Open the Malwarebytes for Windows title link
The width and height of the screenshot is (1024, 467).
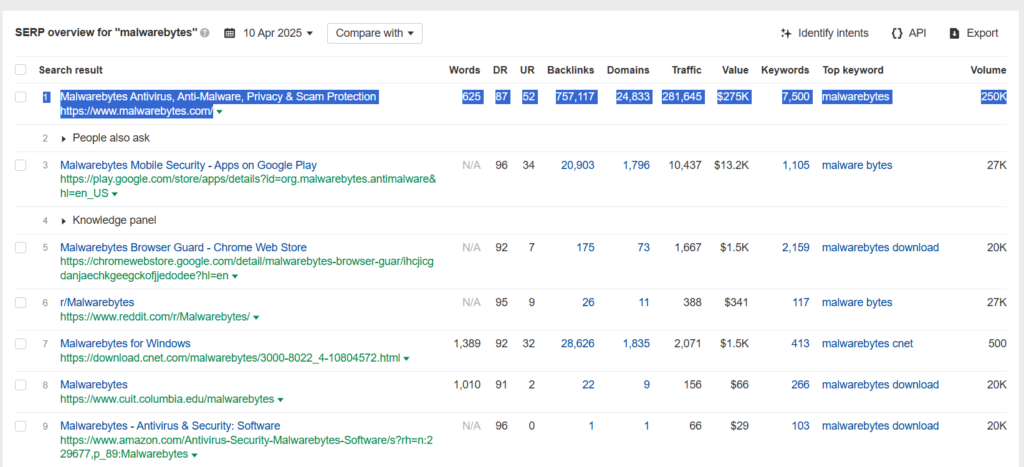[125, 344]
